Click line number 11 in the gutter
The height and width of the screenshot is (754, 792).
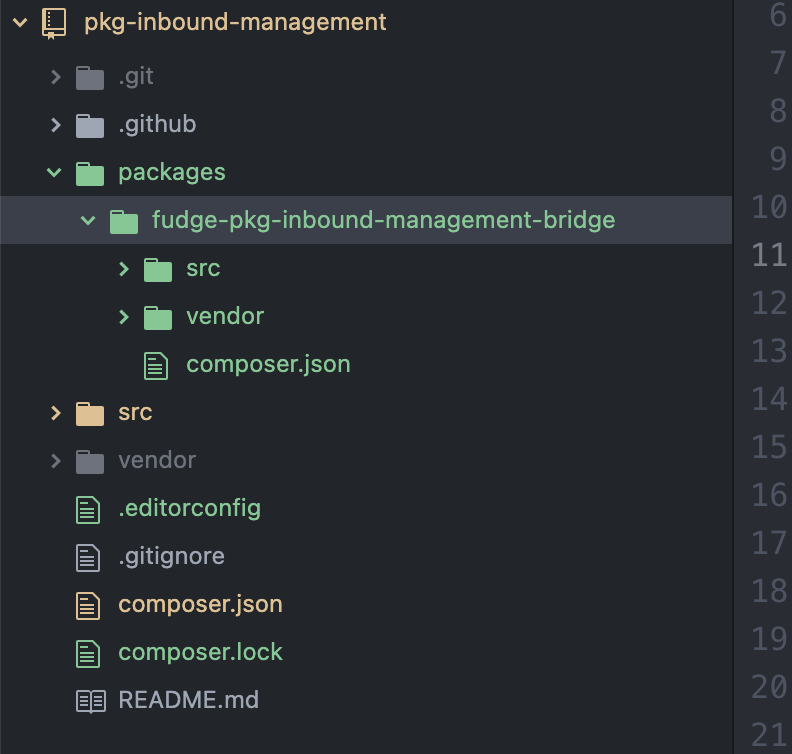769,255
